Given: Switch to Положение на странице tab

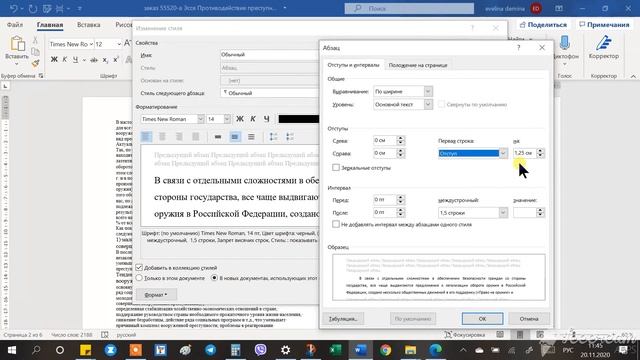Looking at the screenshot, I should coord(418,65).
